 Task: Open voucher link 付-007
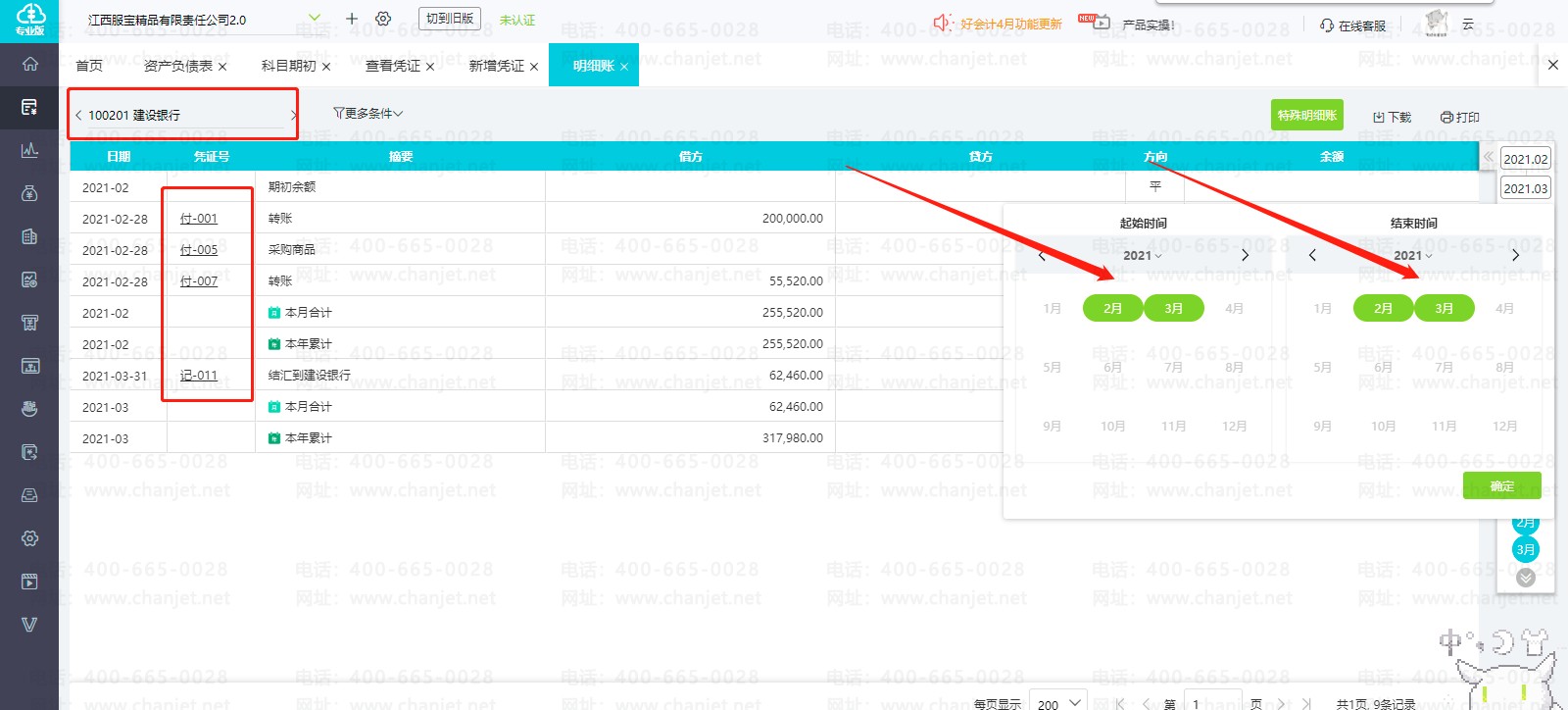[x=199, y=281]
